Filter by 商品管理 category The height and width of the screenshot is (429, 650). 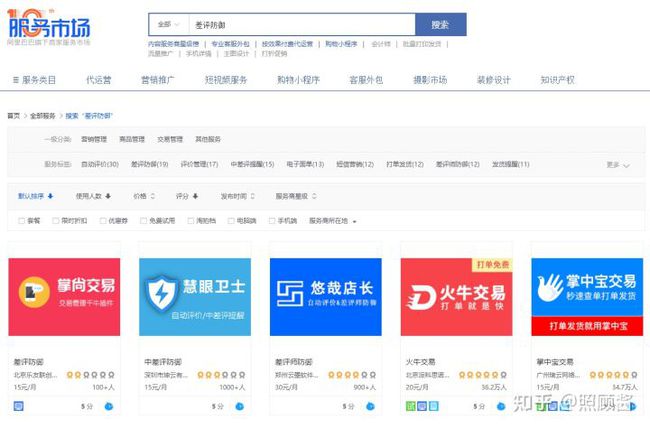click(x=132, y=139)
